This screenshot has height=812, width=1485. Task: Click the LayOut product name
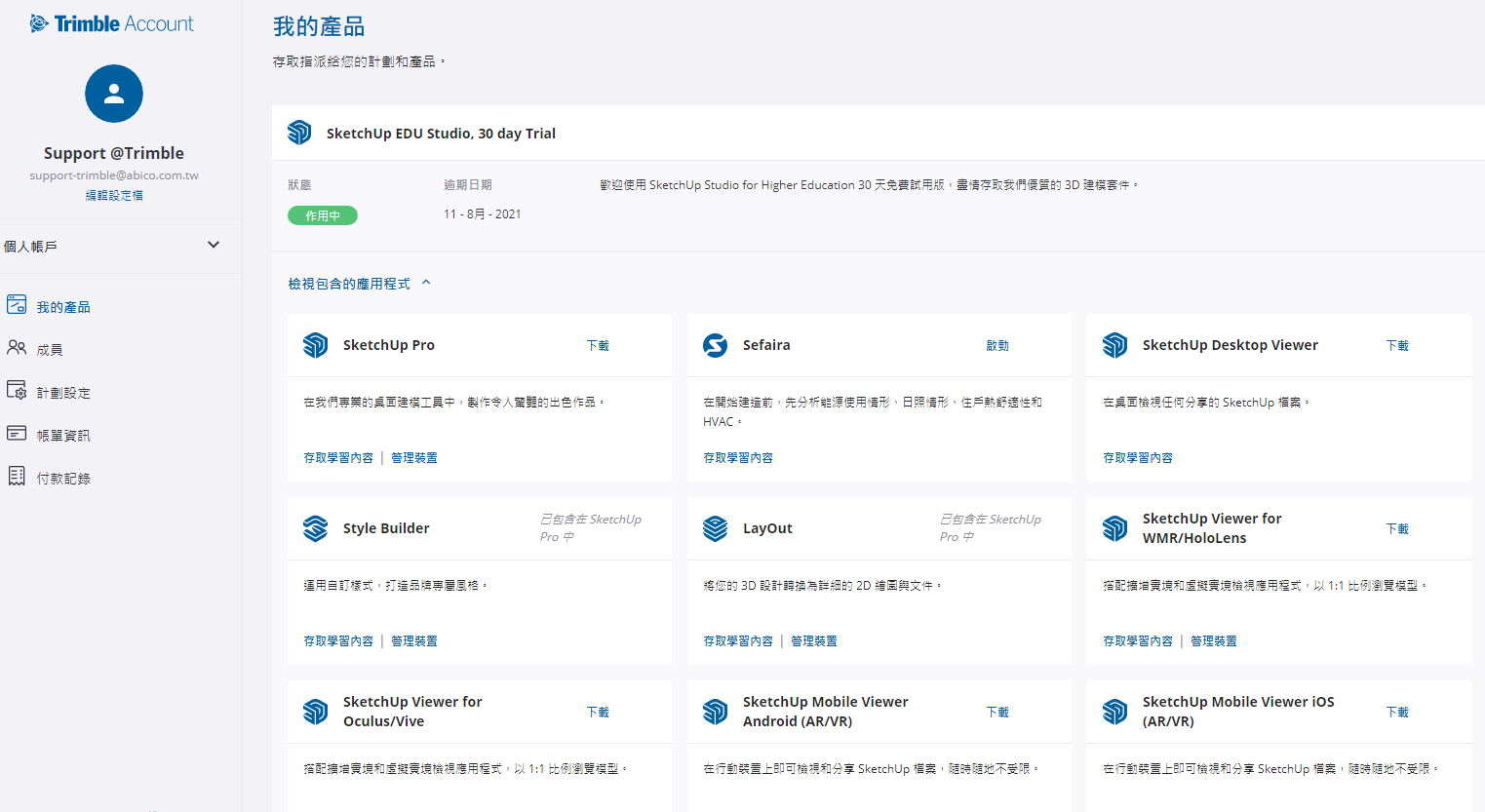(x=767, y=528)
